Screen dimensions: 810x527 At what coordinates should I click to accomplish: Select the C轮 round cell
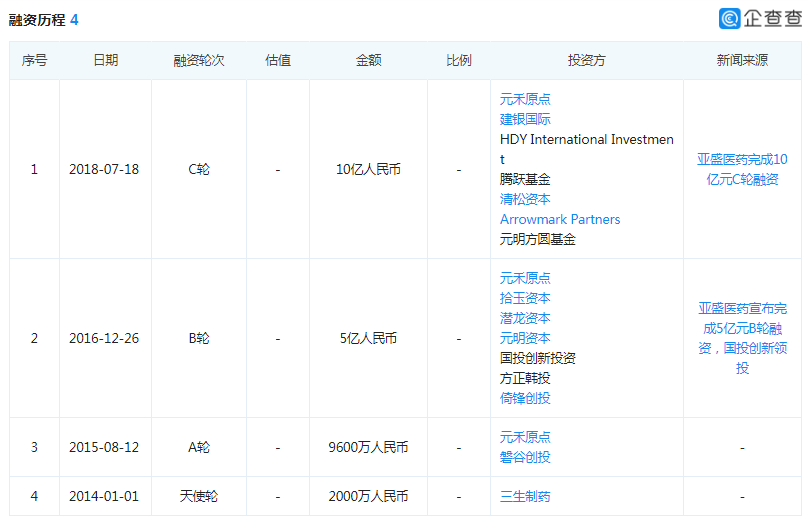199,169
